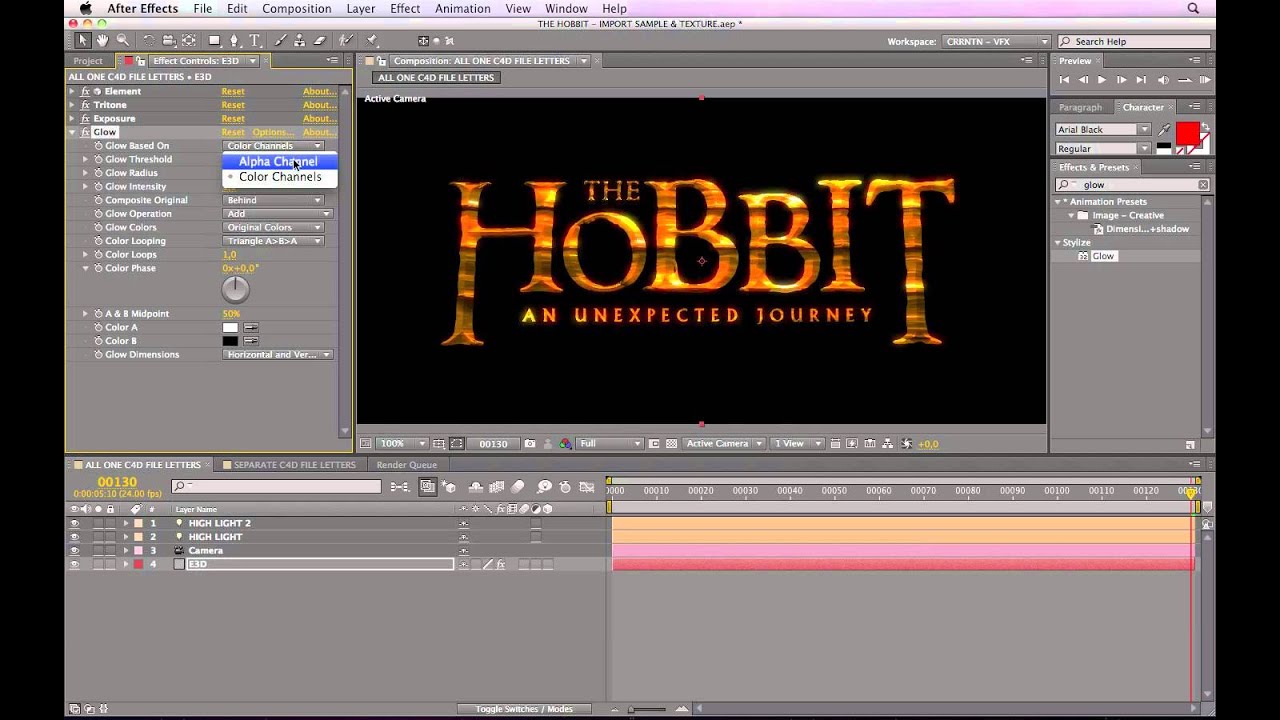Switch to the Render Queue tab
The image size is (1280, 720).
coord(406,465)
